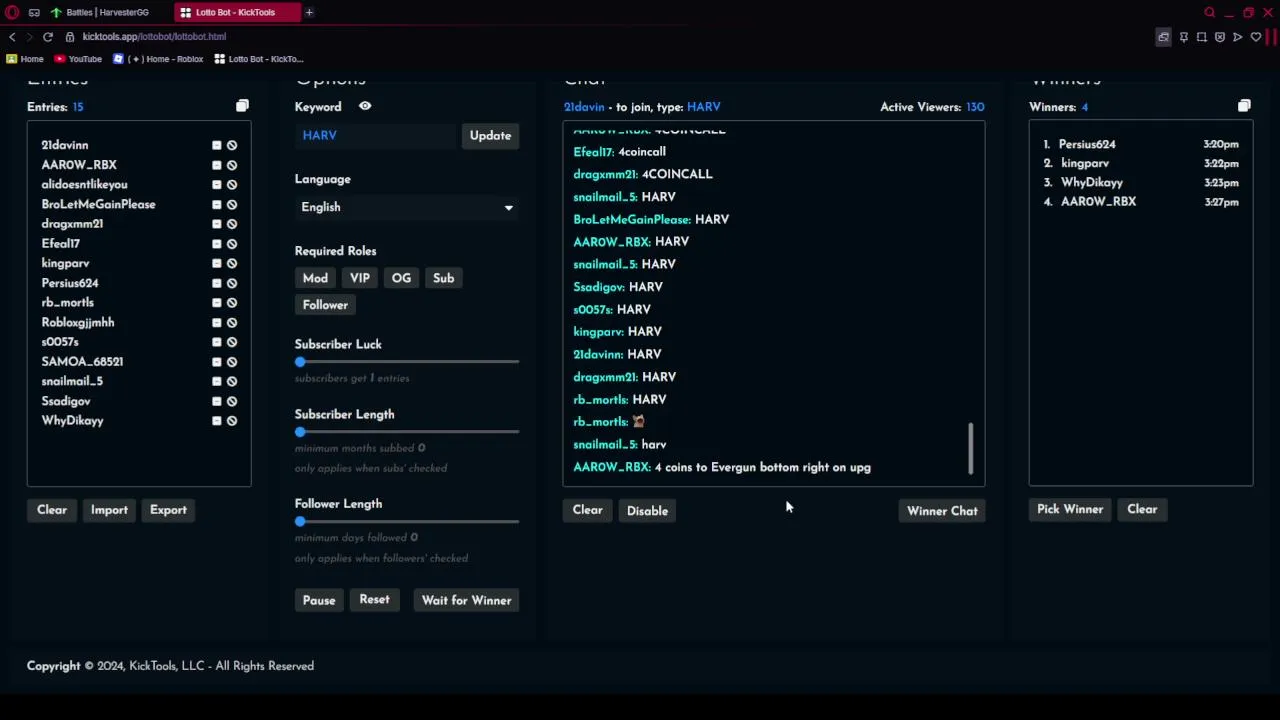Click the remove (minus) icon for 21davinn

pos(216,145)
